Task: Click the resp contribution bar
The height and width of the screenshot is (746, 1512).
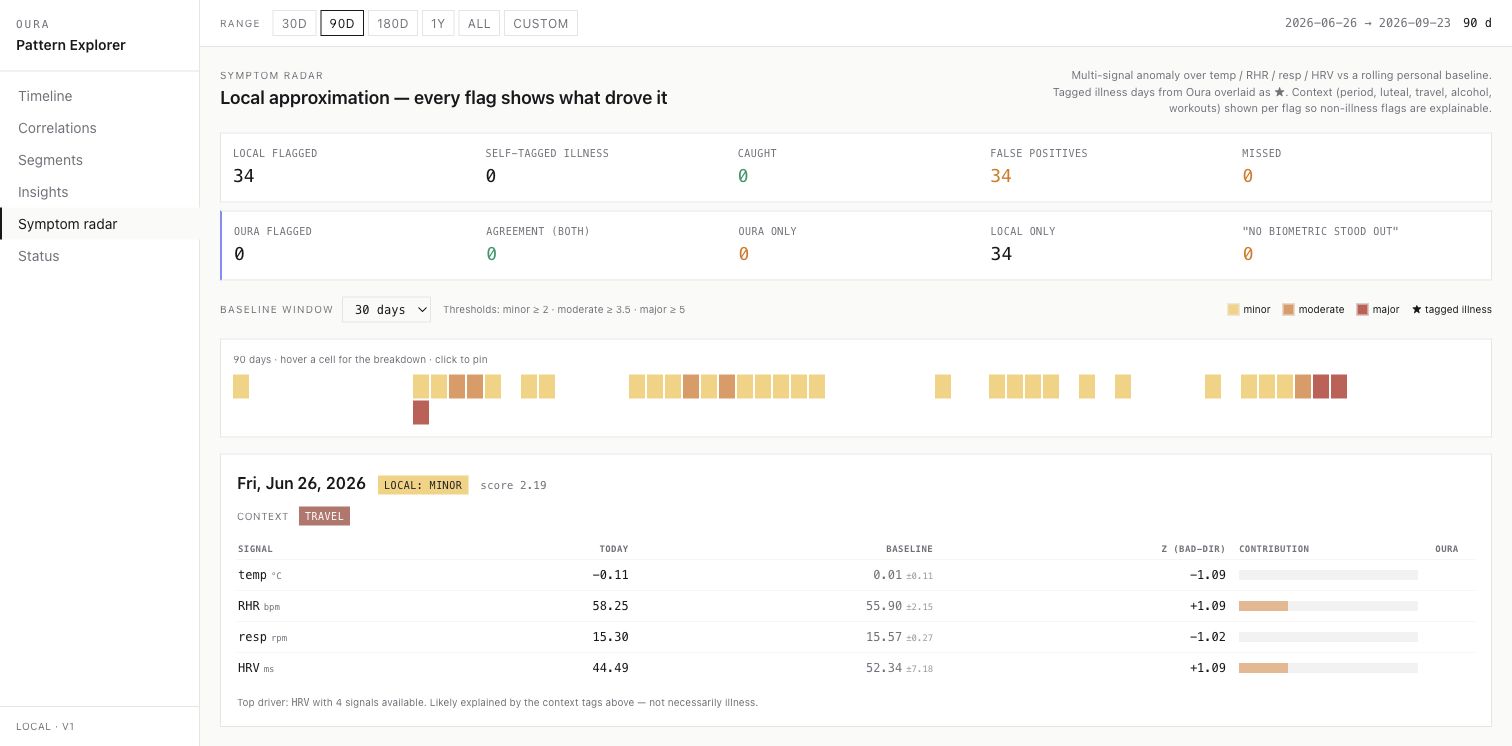Action: (x=1328, y=637)
